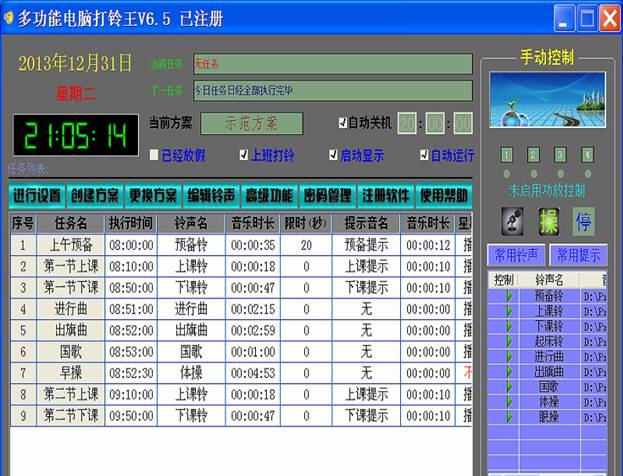623x476 pixels.
Task: Click the landscape preview image
Action: click(548, 100)
